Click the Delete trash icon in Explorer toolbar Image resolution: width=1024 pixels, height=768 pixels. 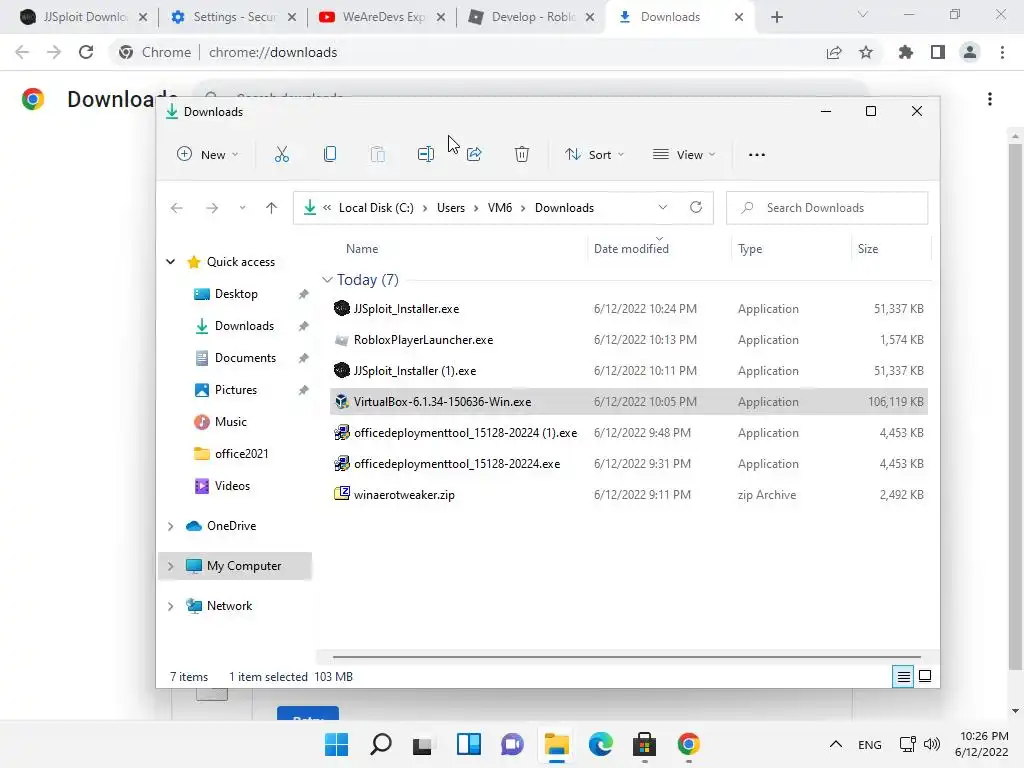[x=522, y=155]
